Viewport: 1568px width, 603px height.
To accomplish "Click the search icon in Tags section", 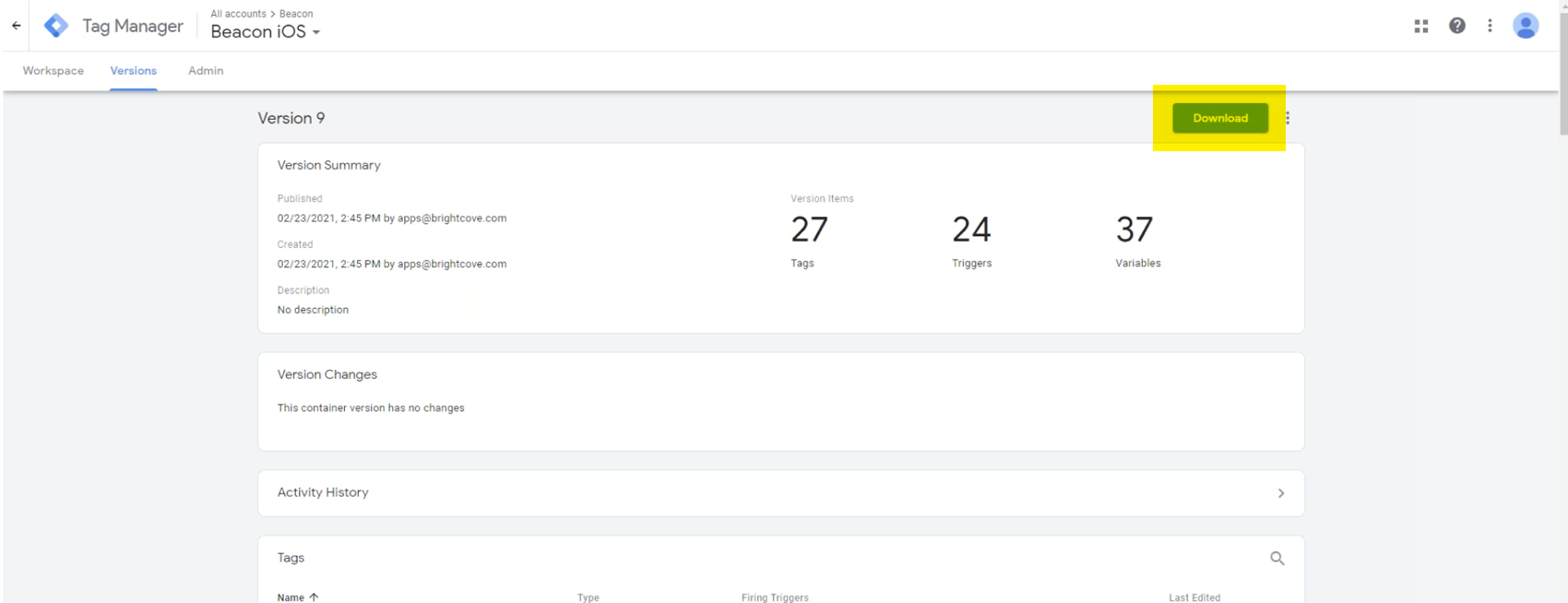I will coord(1277,558).
